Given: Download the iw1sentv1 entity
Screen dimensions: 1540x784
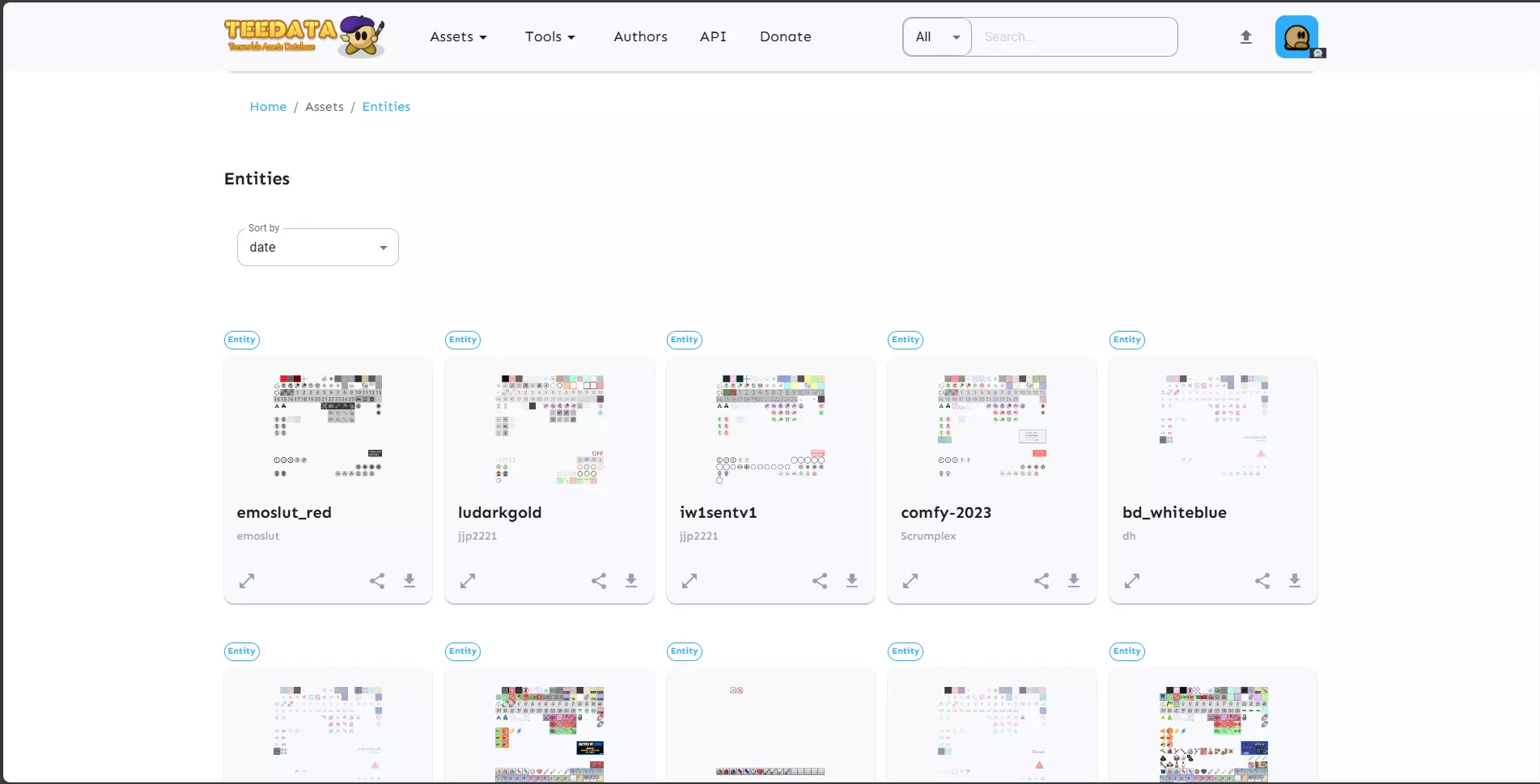Looking at the screenshot, I should pos(852,581).
